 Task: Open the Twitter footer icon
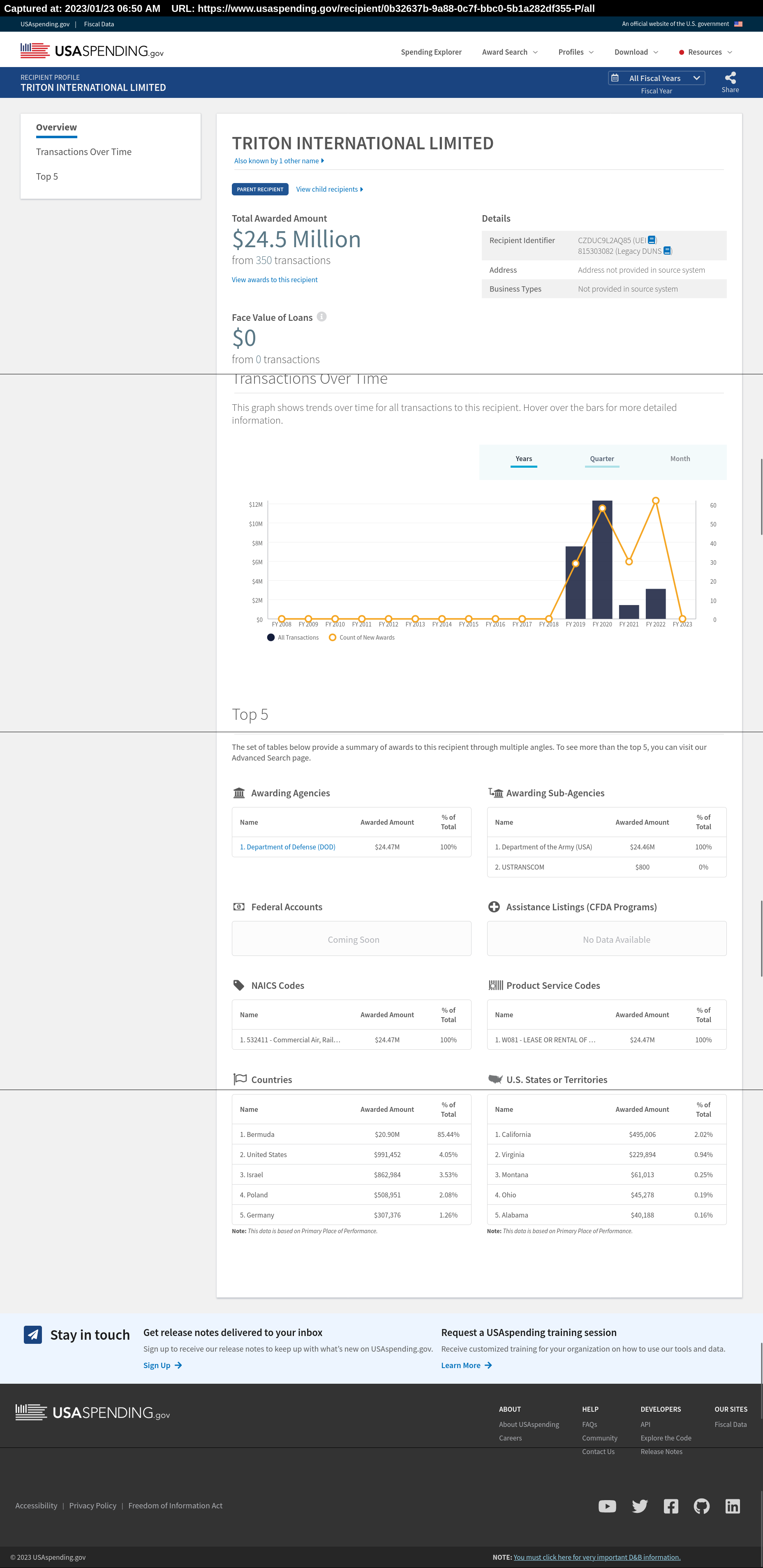[640, 1505]
